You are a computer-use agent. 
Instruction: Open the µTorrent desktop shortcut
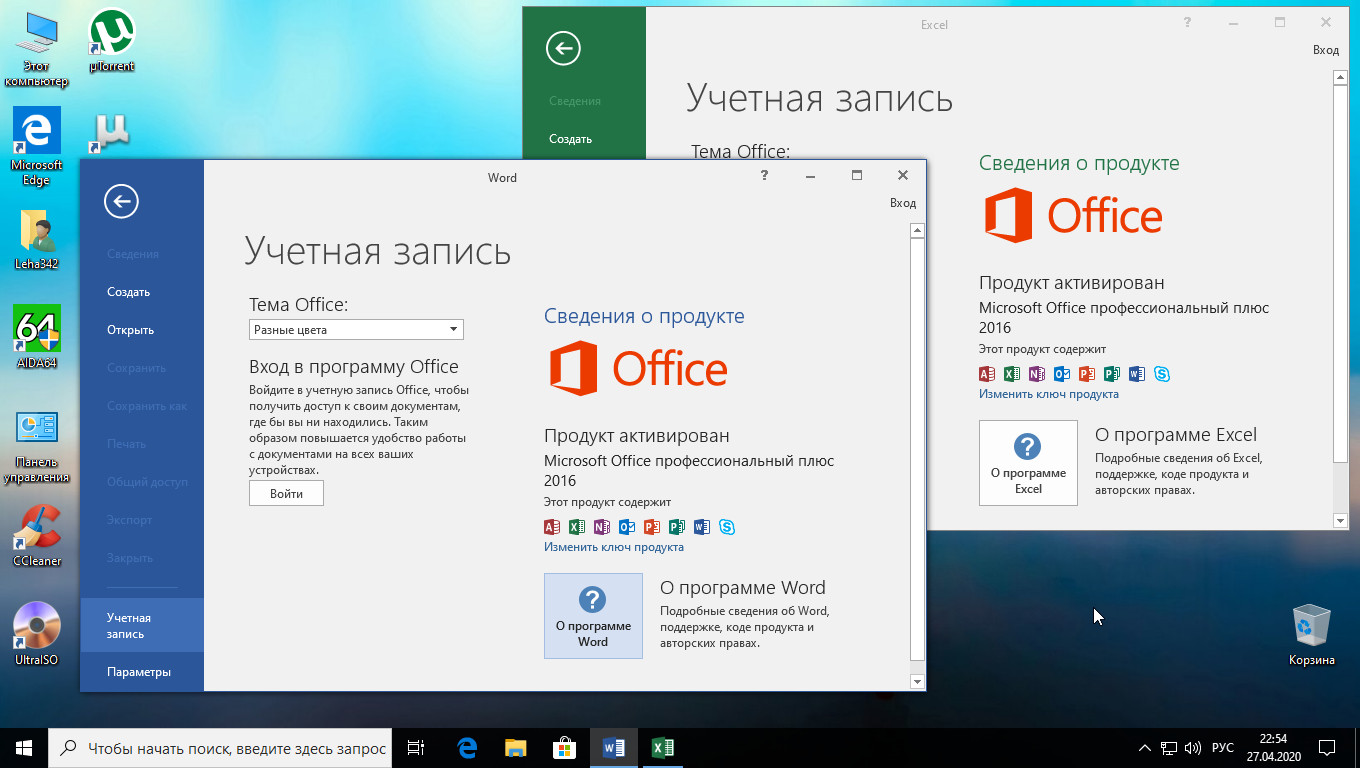112,41
